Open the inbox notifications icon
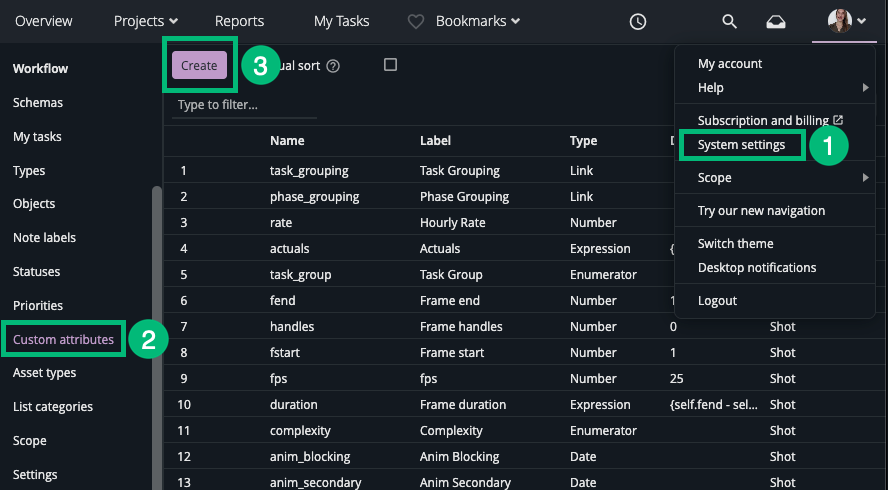The height and width of the screenshot is (490, 888). [x=776, y=21]
